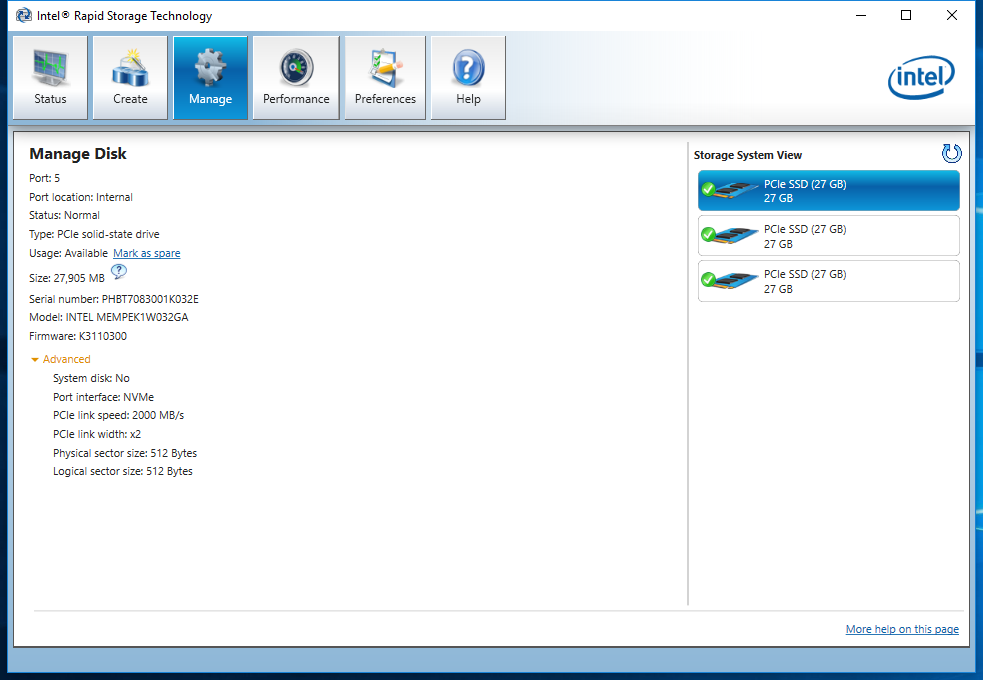Click the Type: PCIe solid-state drive text

click(94, 234)
